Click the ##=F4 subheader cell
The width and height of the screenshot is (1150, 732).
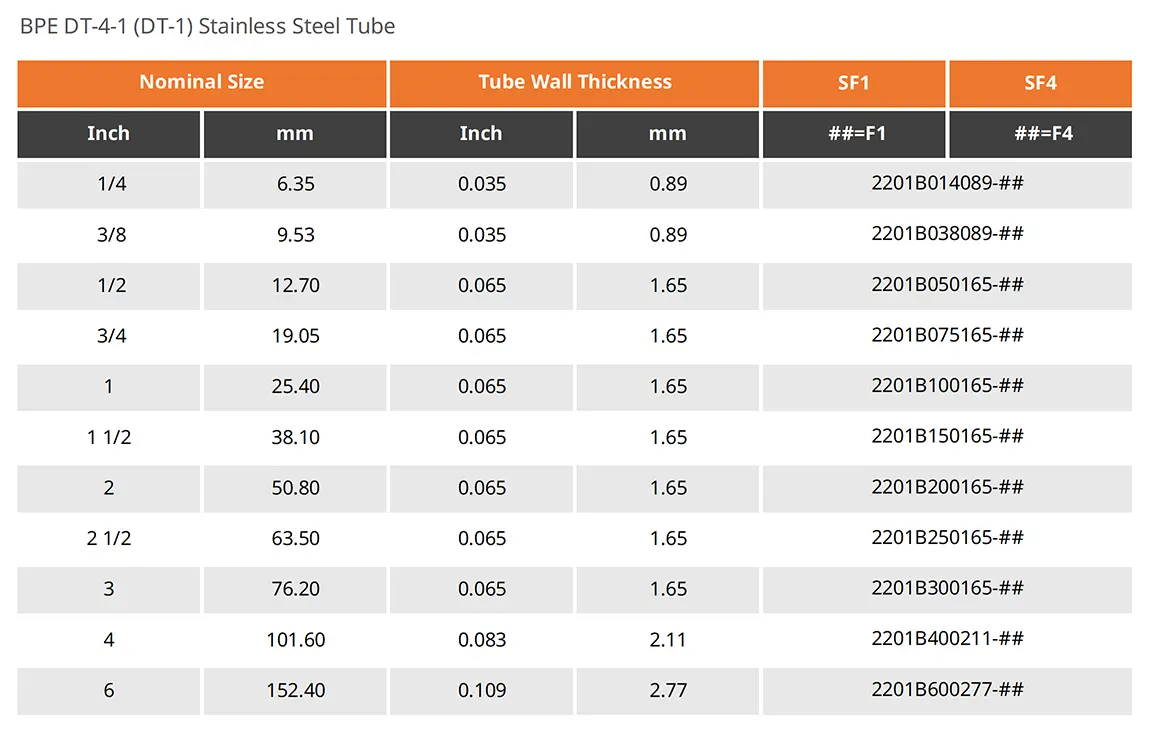(1043, 133)
